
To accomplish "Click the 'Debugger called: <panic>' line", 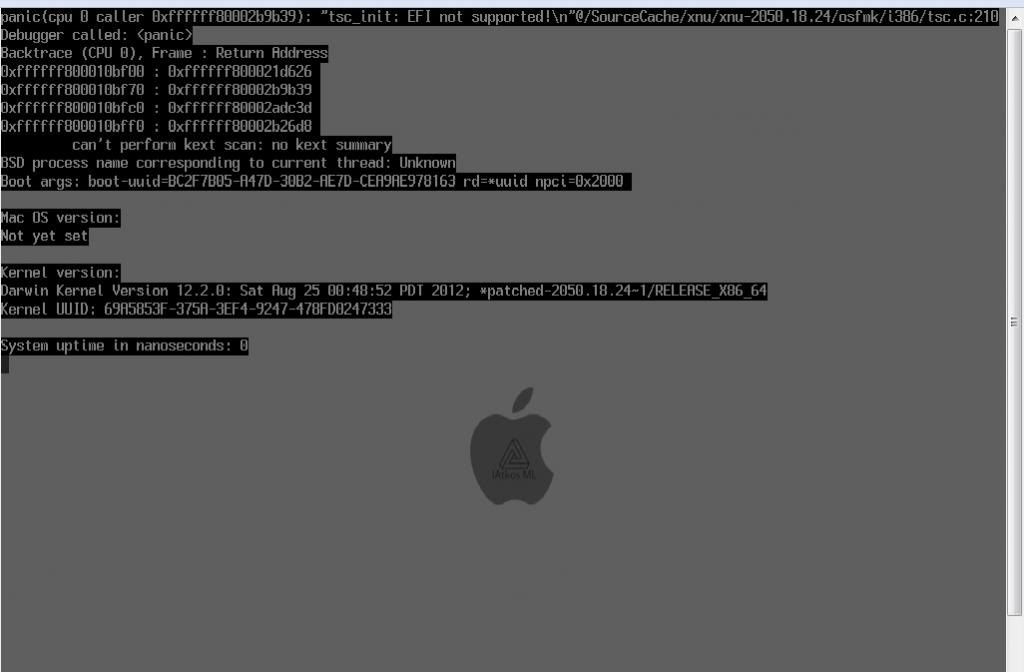I will tap(97, 35).
